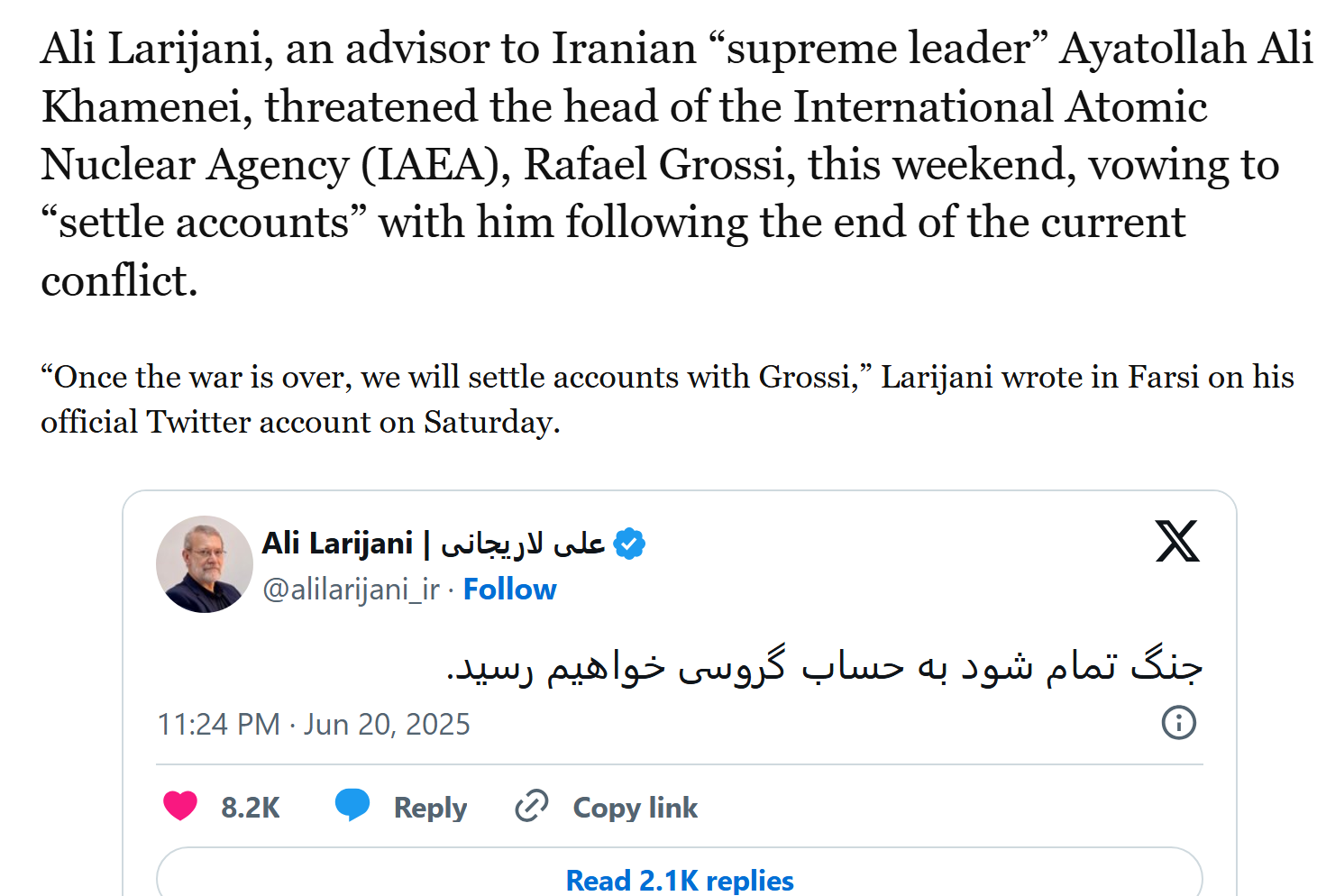Click the 8.2K likes count
The image size is (1317, 896).
(x=251, y=808)
